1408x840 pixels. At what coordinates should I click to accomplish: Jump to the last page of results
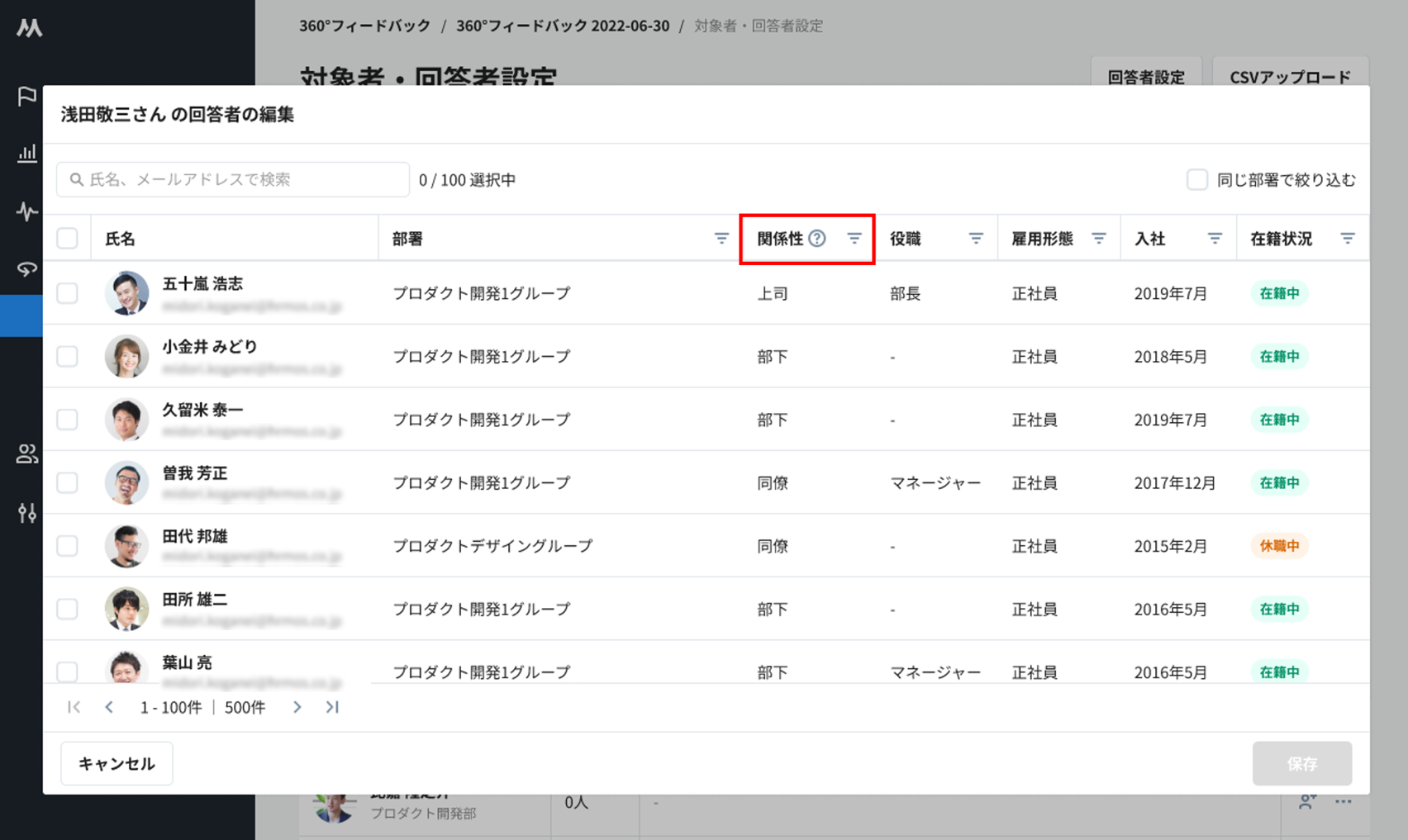pyautogui.click(x=332, y=707)
